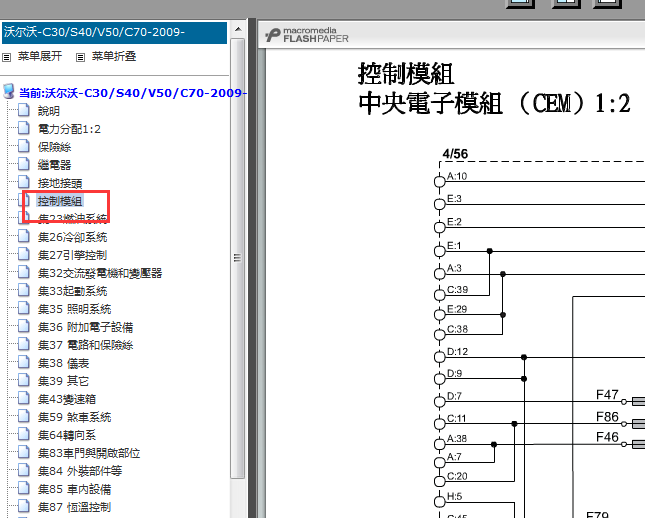Select 集39 其它
Image resolution: width=645 pixels, height=518 pixels.
tap(63, 381)
